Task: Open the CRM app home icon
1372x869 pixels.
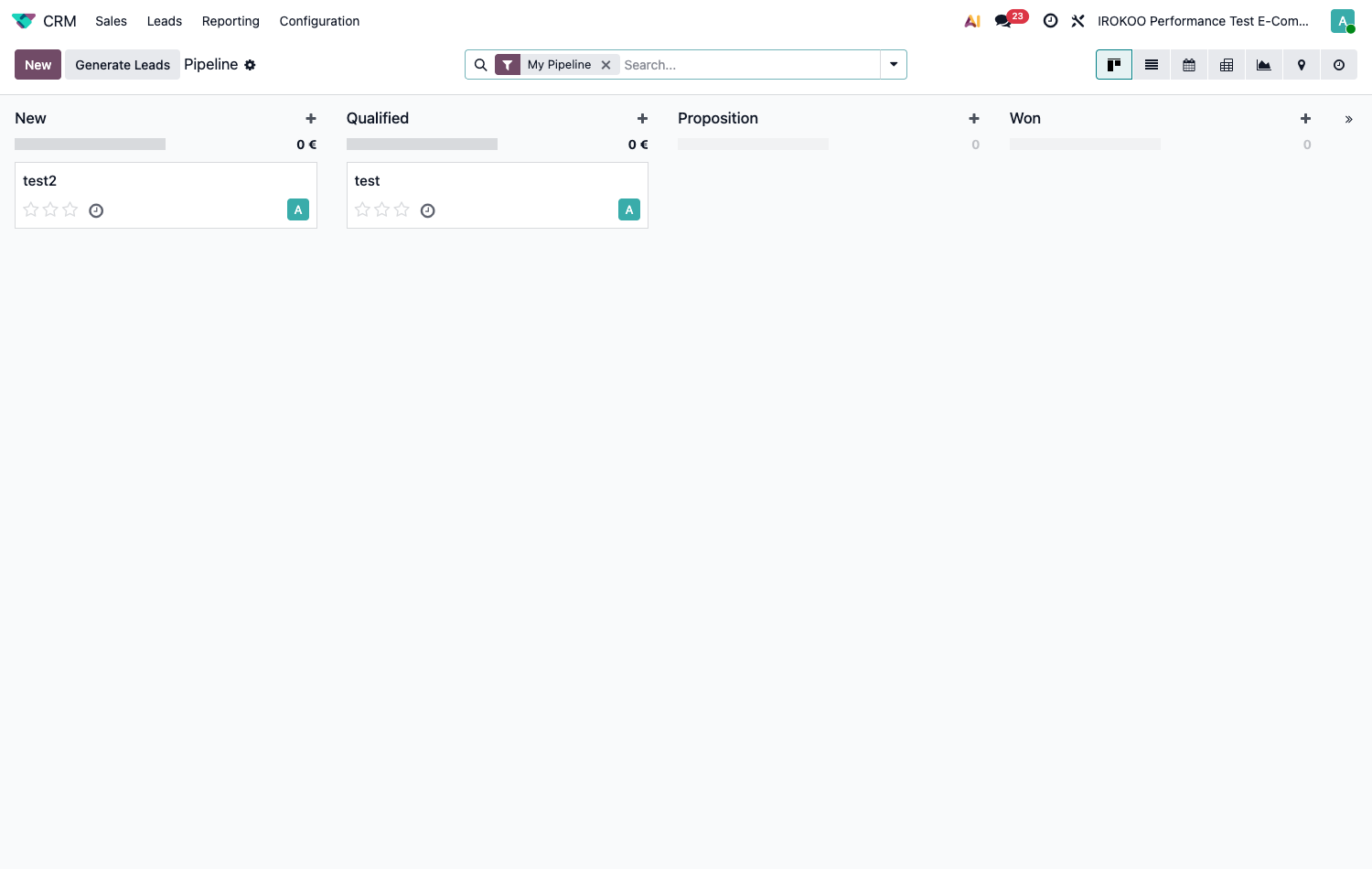Action: pos(24,21)
